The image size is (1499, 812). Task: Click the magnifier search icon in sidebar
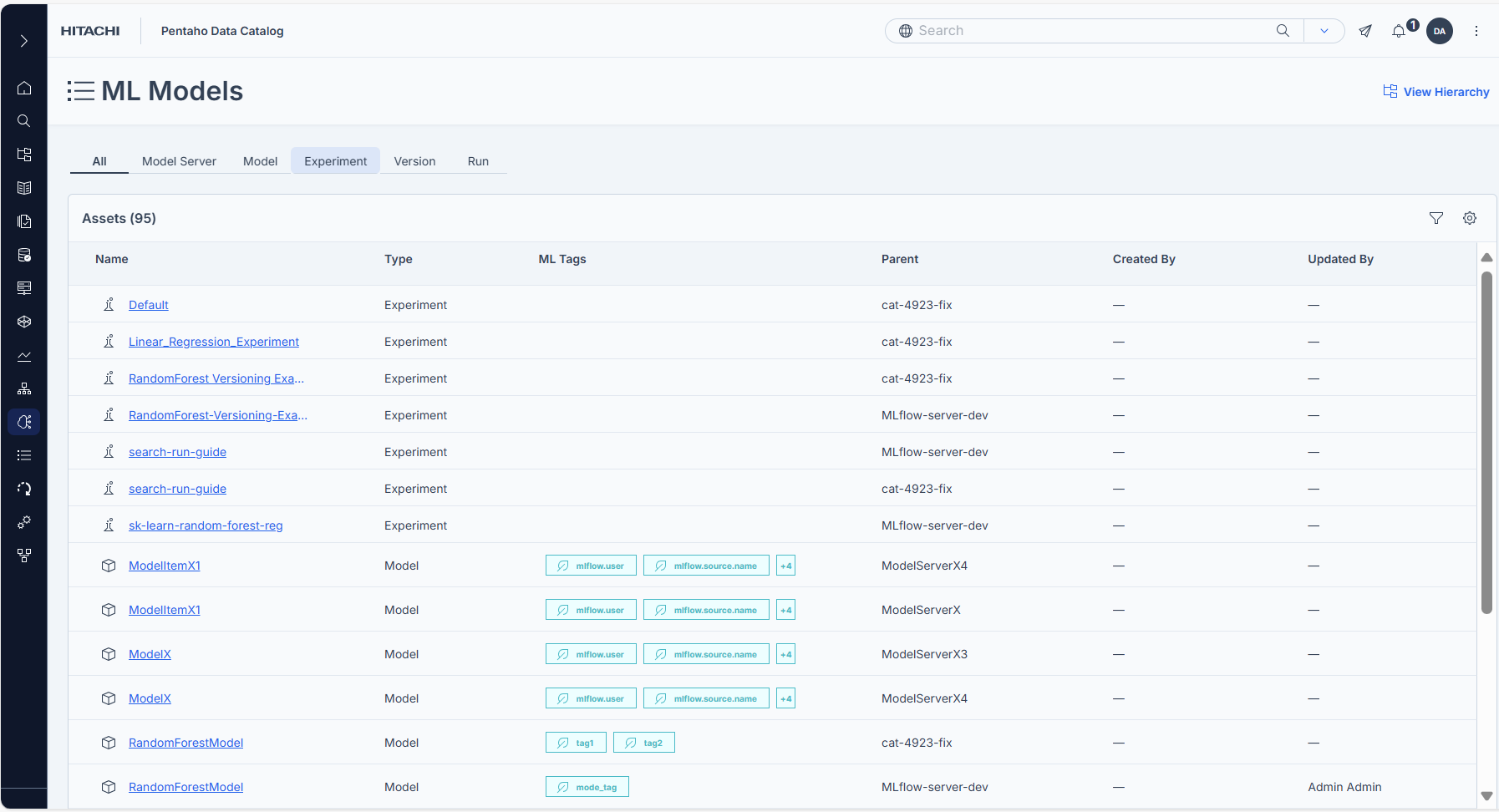coord(24,121)
